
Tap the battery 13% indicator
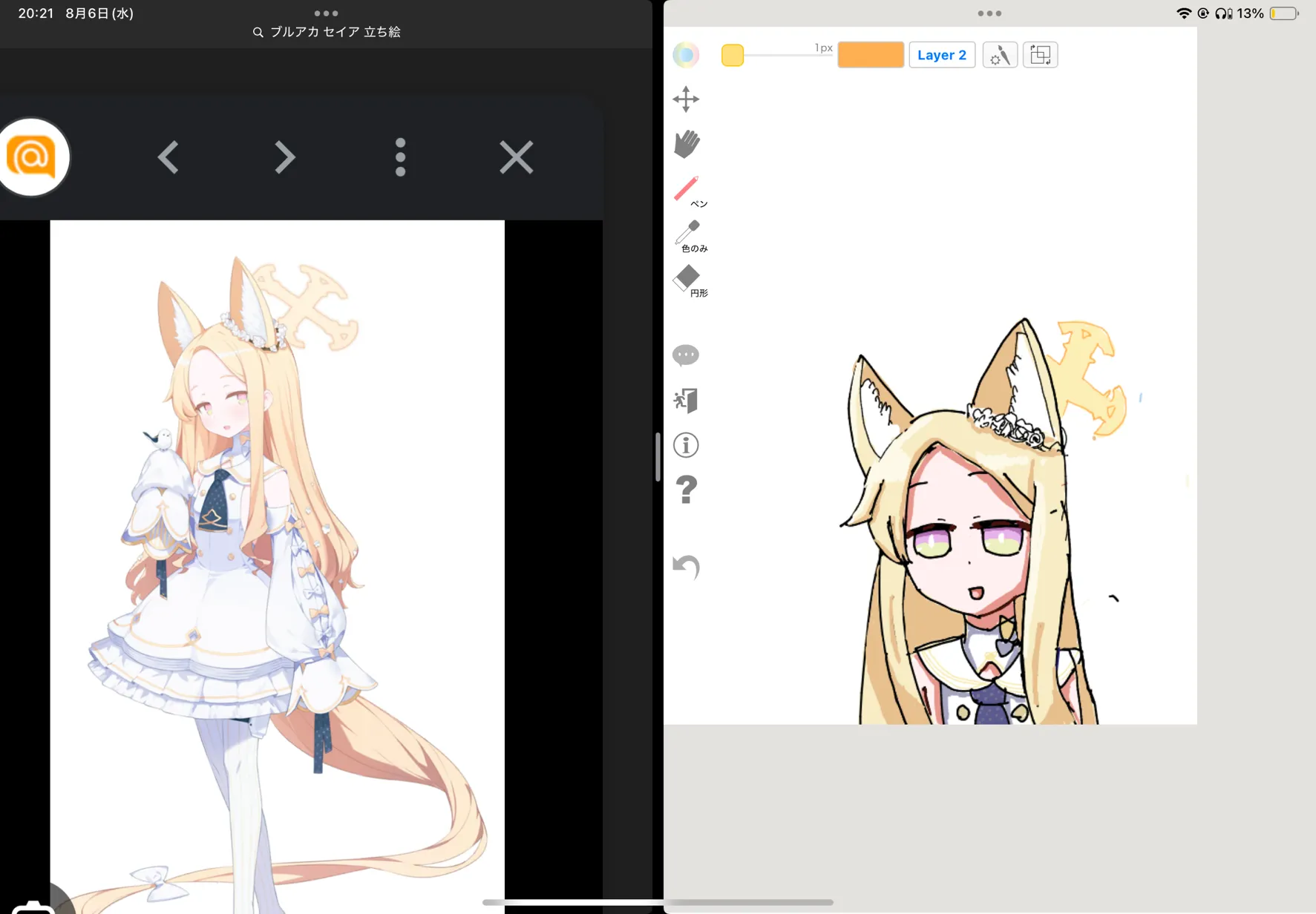click(x=1268, y=13)
